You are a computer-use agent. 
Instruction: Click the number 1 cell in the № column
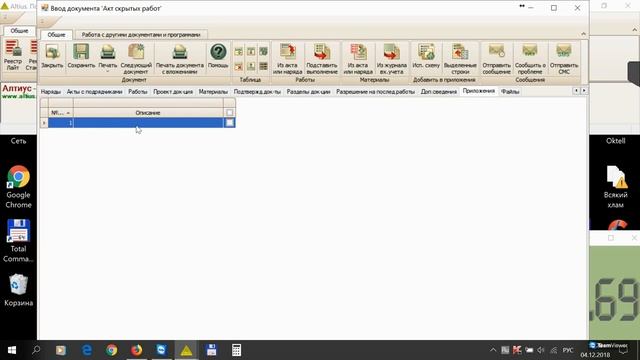click(x=60, y=122)
